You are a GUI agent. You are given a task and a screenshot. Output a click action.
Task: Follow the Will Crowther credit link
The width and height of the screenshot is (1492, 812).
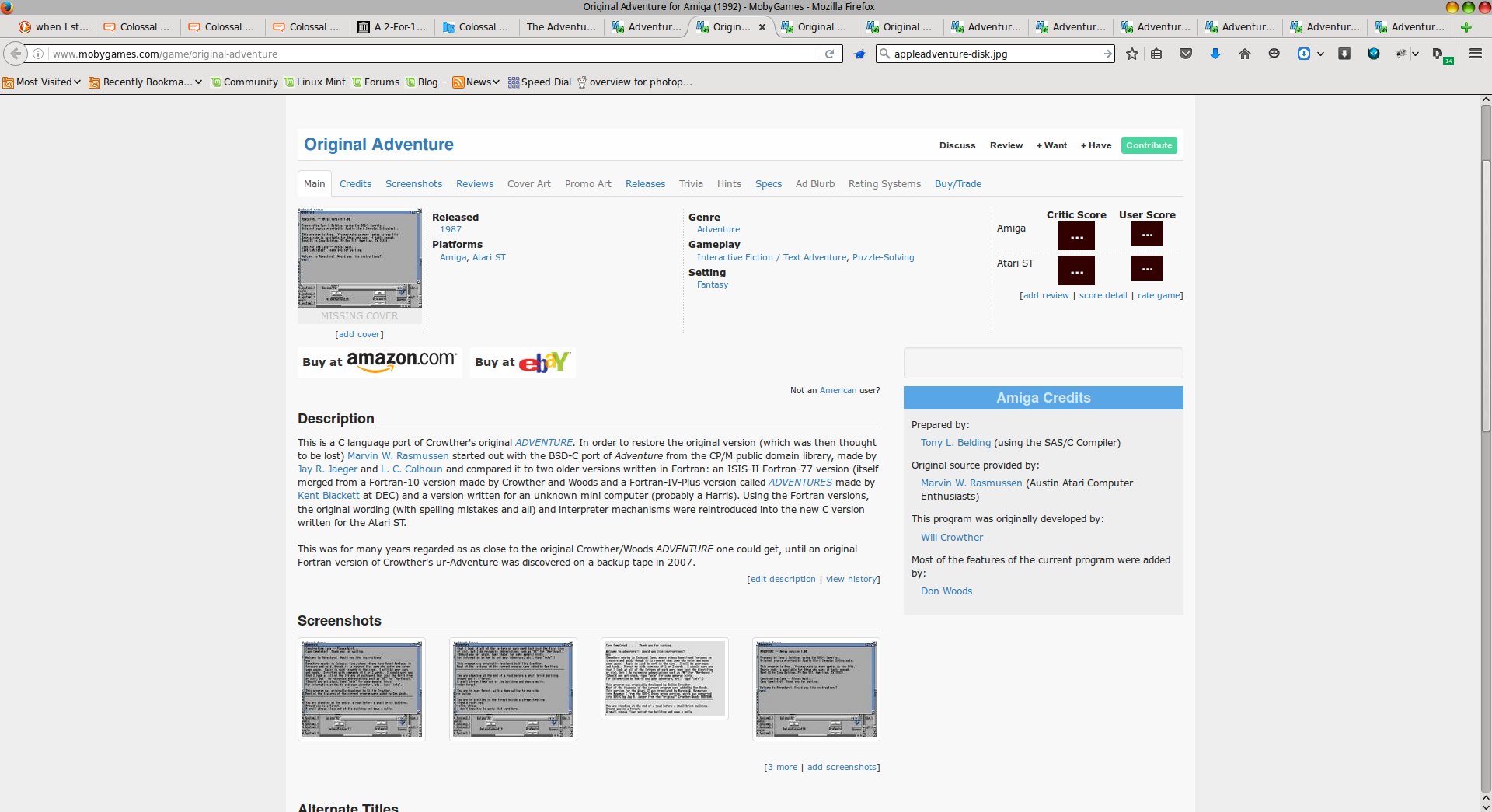(951, 538)
